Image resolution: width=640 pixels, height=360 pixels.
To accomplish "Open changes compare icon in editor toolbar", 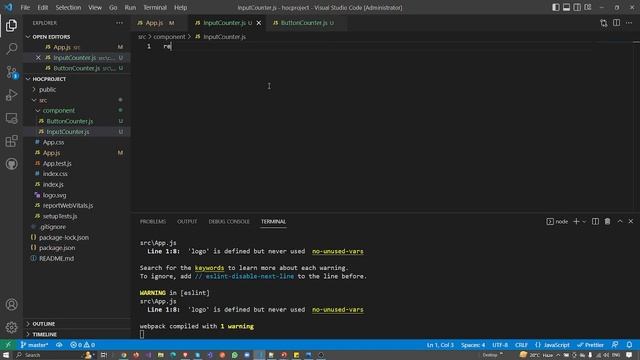I will (x=604, y=23).
